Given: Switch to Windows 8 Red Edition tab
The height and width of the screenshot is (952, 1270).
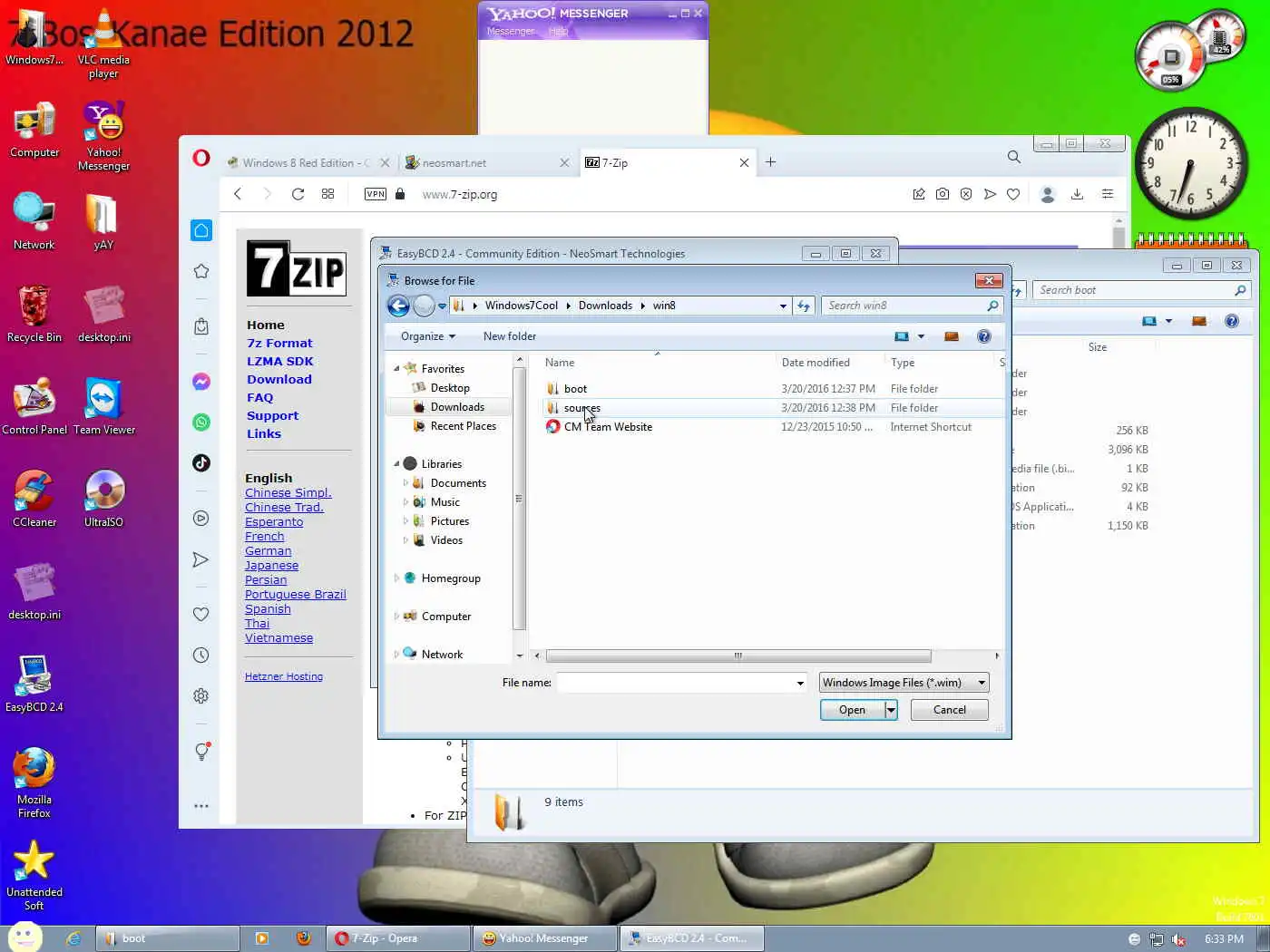Looking at the screenshot, I should coord(307,163).
